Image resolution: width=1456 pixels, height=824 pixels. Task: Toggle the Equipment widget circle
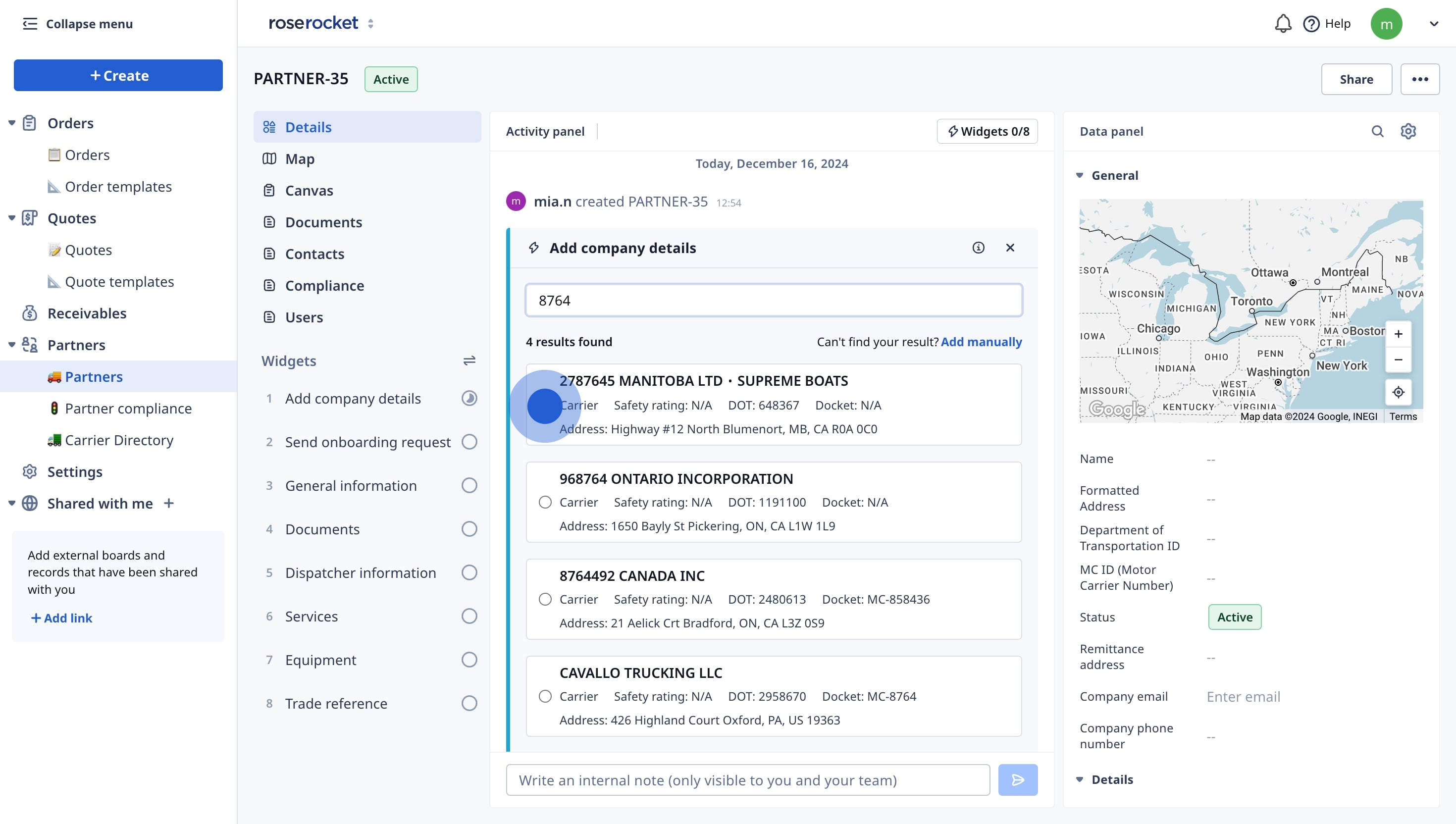click(469, 659)
